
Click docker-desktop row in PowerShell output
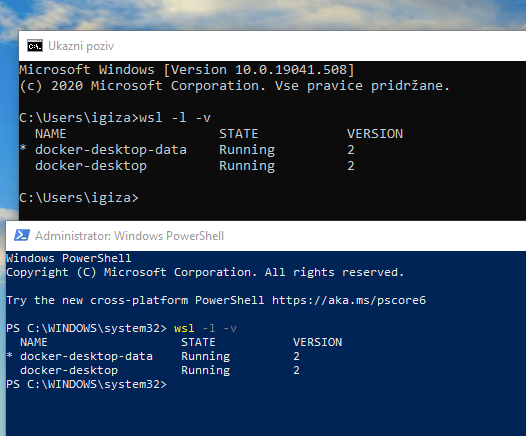coord(159,370)
